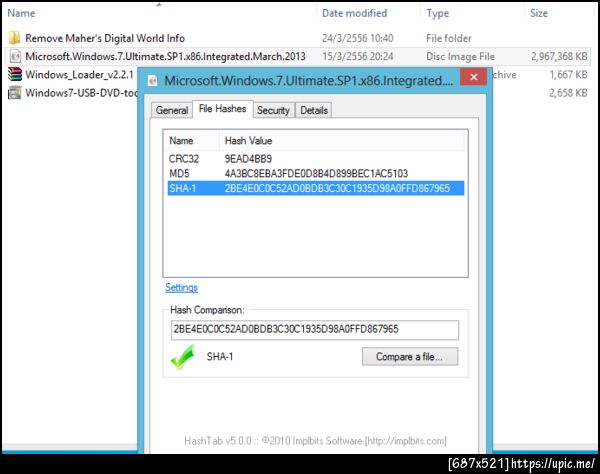This screenshot has width=600, height=474.
Task: Select the CRC32 hash row
Action: pyautogui.click(x=316, y=159)
